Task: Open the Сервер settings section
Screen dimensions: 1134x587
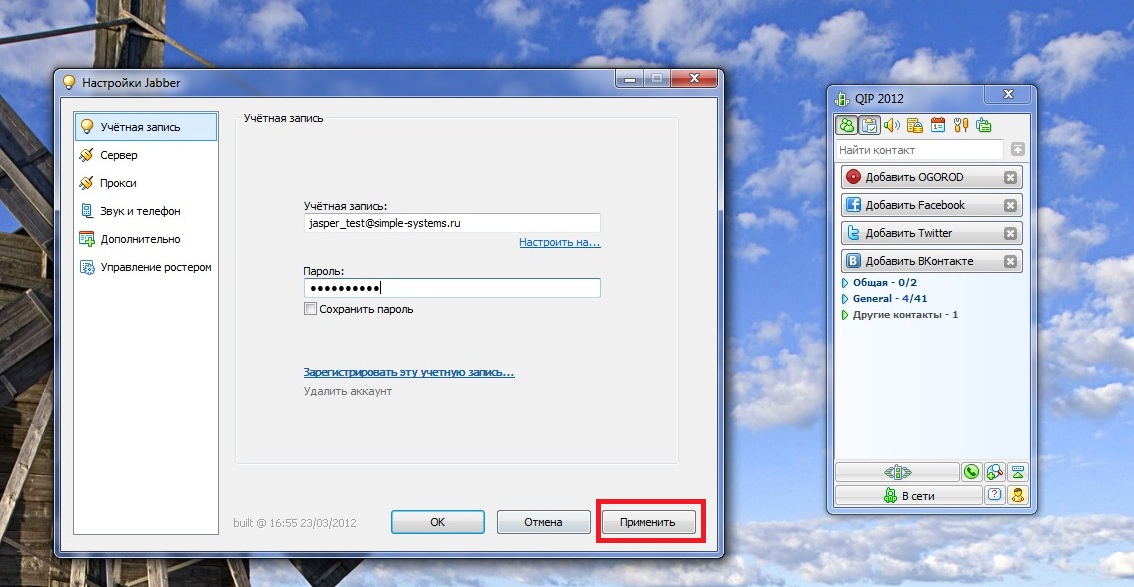Action: (146, 155)
